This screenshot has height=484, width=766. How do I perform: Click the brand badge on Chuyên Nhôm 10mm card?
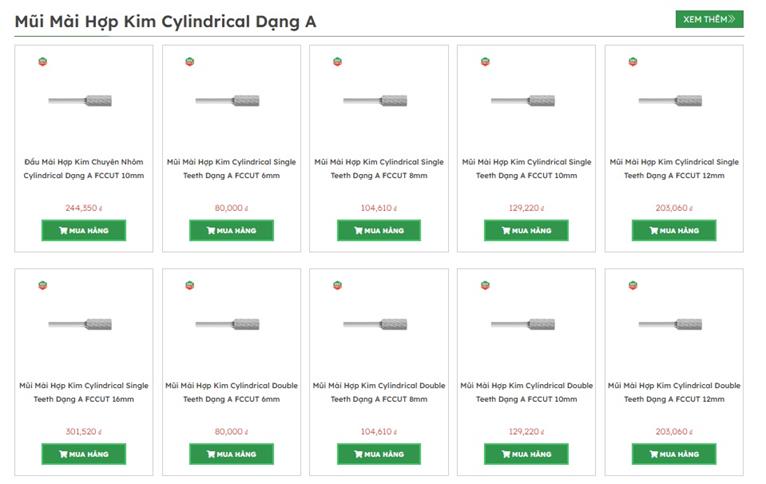(42, 62)
